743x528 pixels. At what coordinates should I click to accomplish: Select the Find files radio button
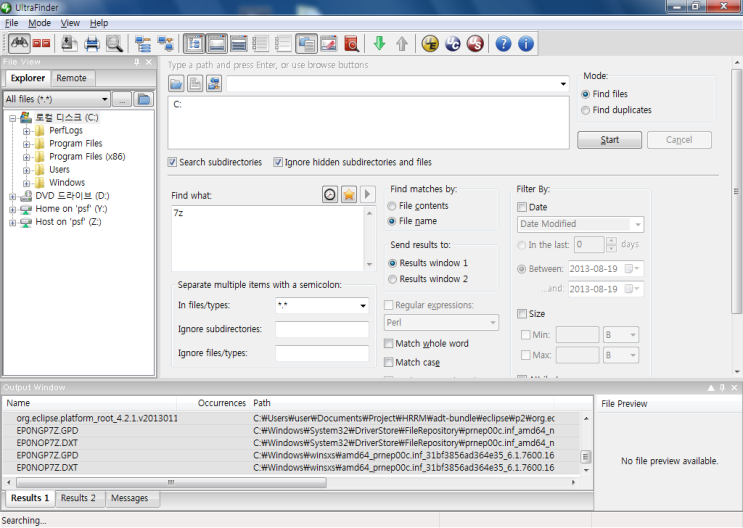tap(585, 94)
